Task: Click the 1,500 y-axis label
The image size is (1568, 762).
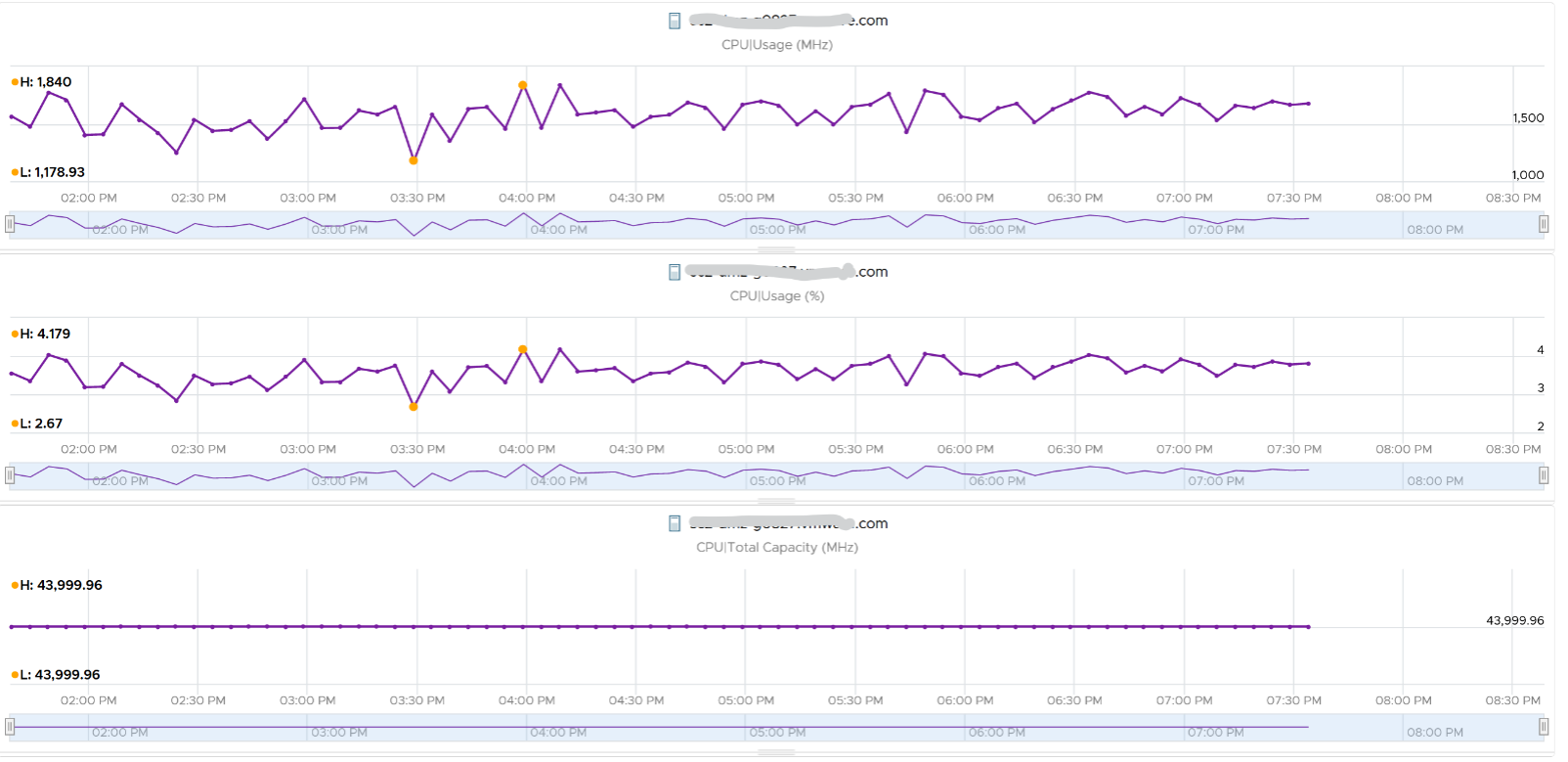Action: tap(1528, 118)
